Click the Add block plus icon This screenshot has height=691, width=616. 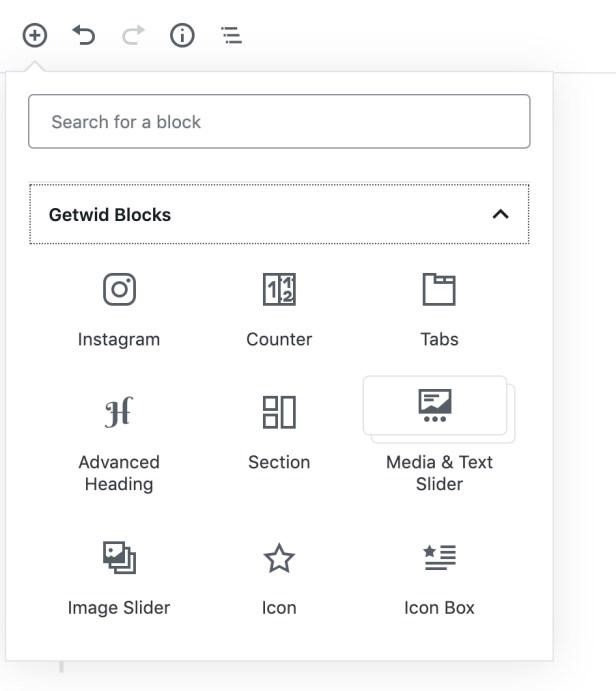click(x=35, y=35)
